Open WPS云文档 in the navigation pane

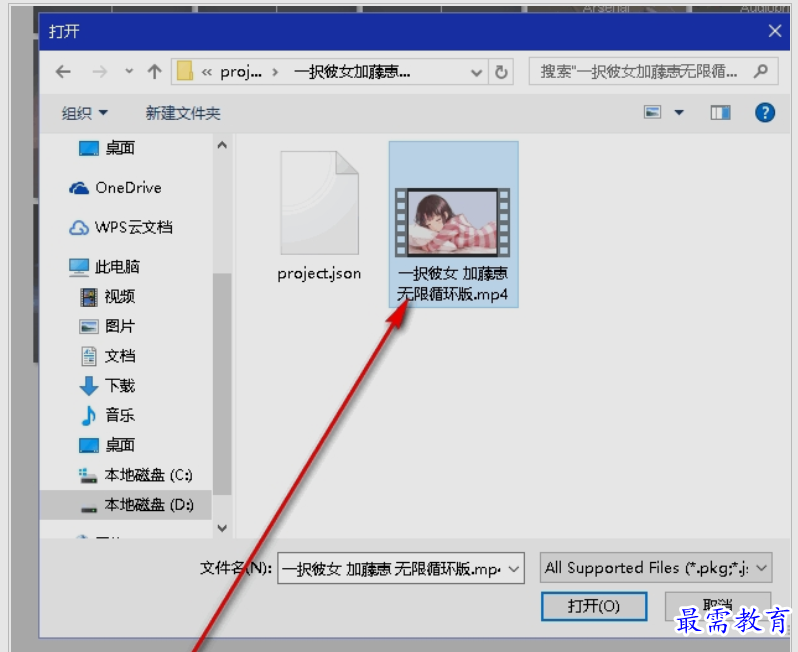click(x=133, y=227)
